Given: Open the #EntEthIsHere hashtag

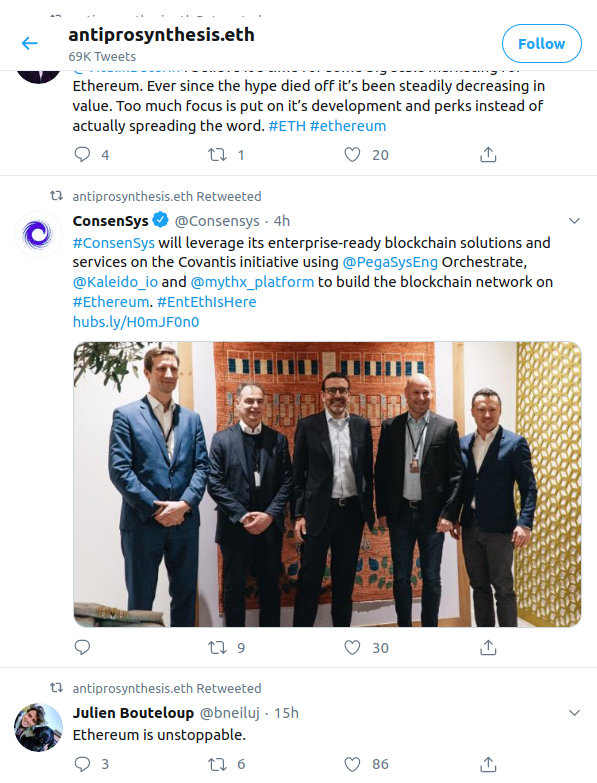Looking at the screenshot, I should [x=207, y=302].
